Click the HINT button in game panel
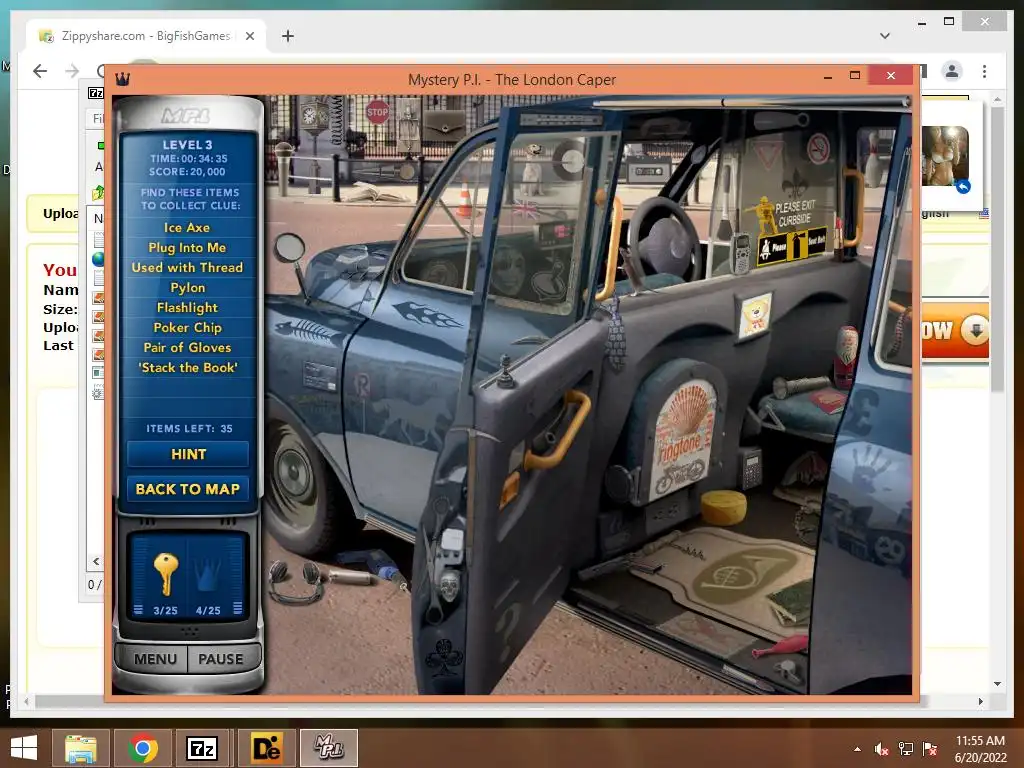Screen dimensions: 1024x768 188,454
